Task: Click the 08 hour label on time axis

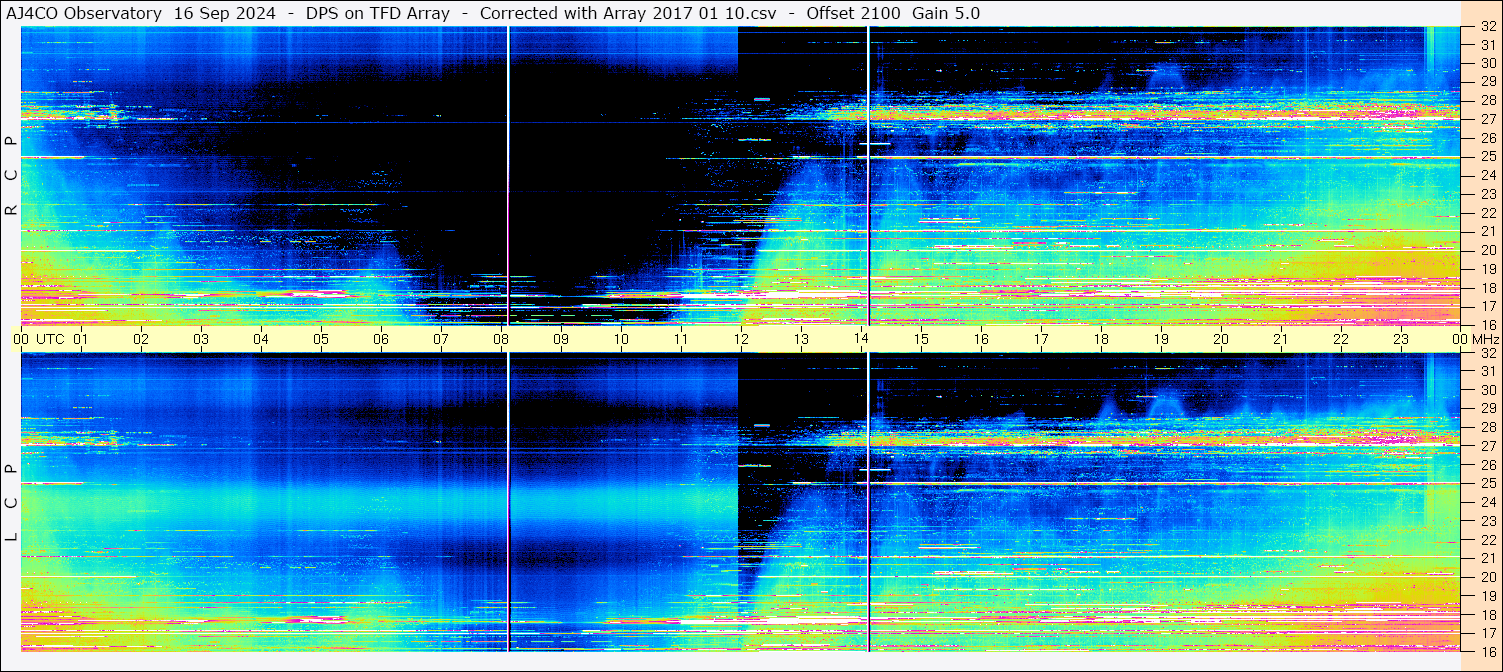Action: tap(501, 339)
